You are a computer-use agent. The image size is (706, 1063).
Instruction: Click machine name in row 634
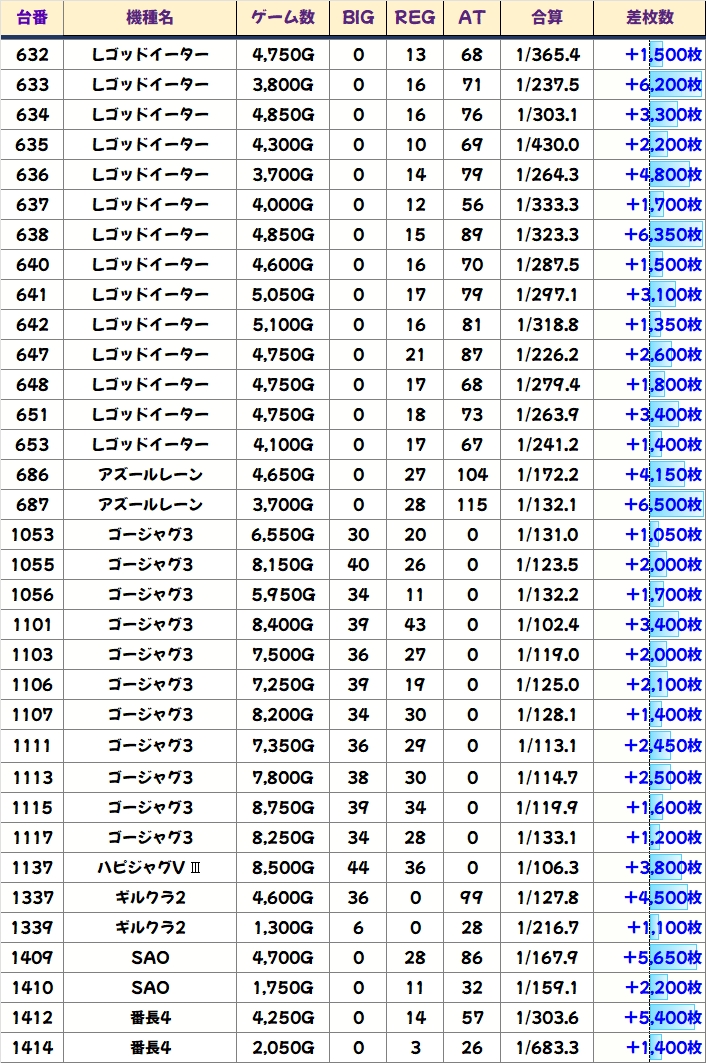150,115
